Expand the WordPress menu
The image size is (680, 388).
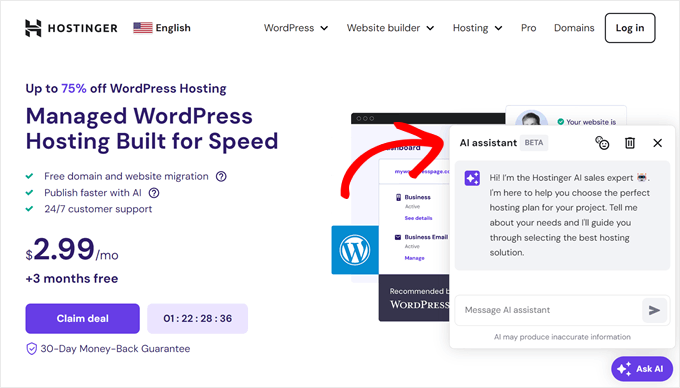tap(296, 28)
